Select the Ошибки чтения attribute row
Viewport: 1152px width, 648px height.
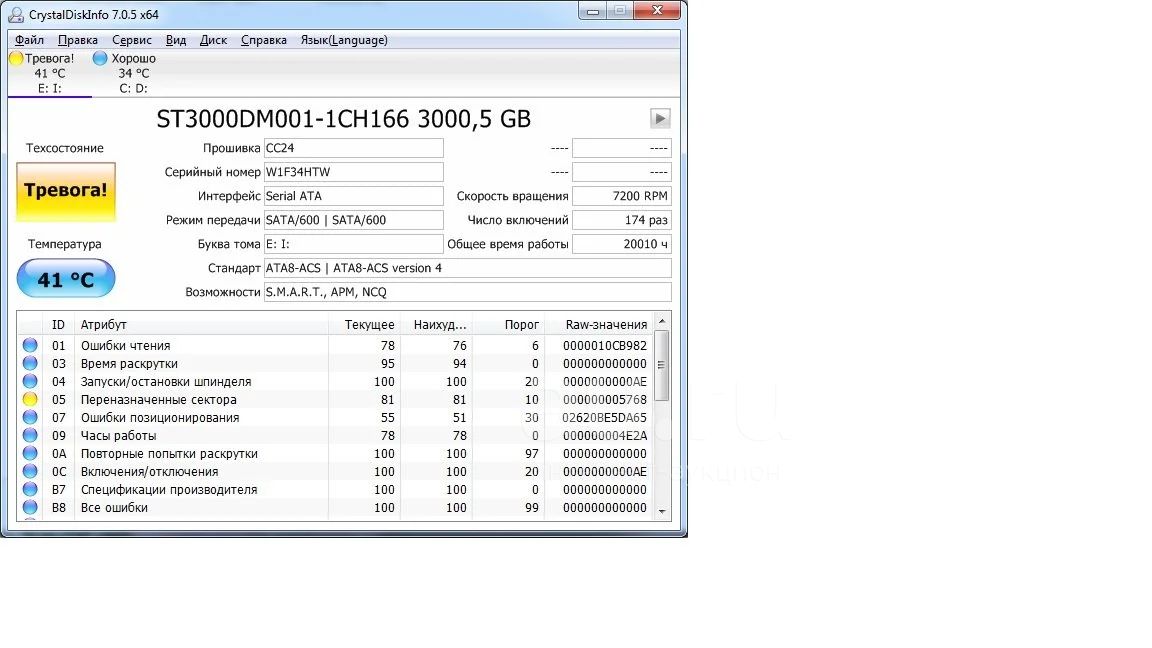[334, 345]
